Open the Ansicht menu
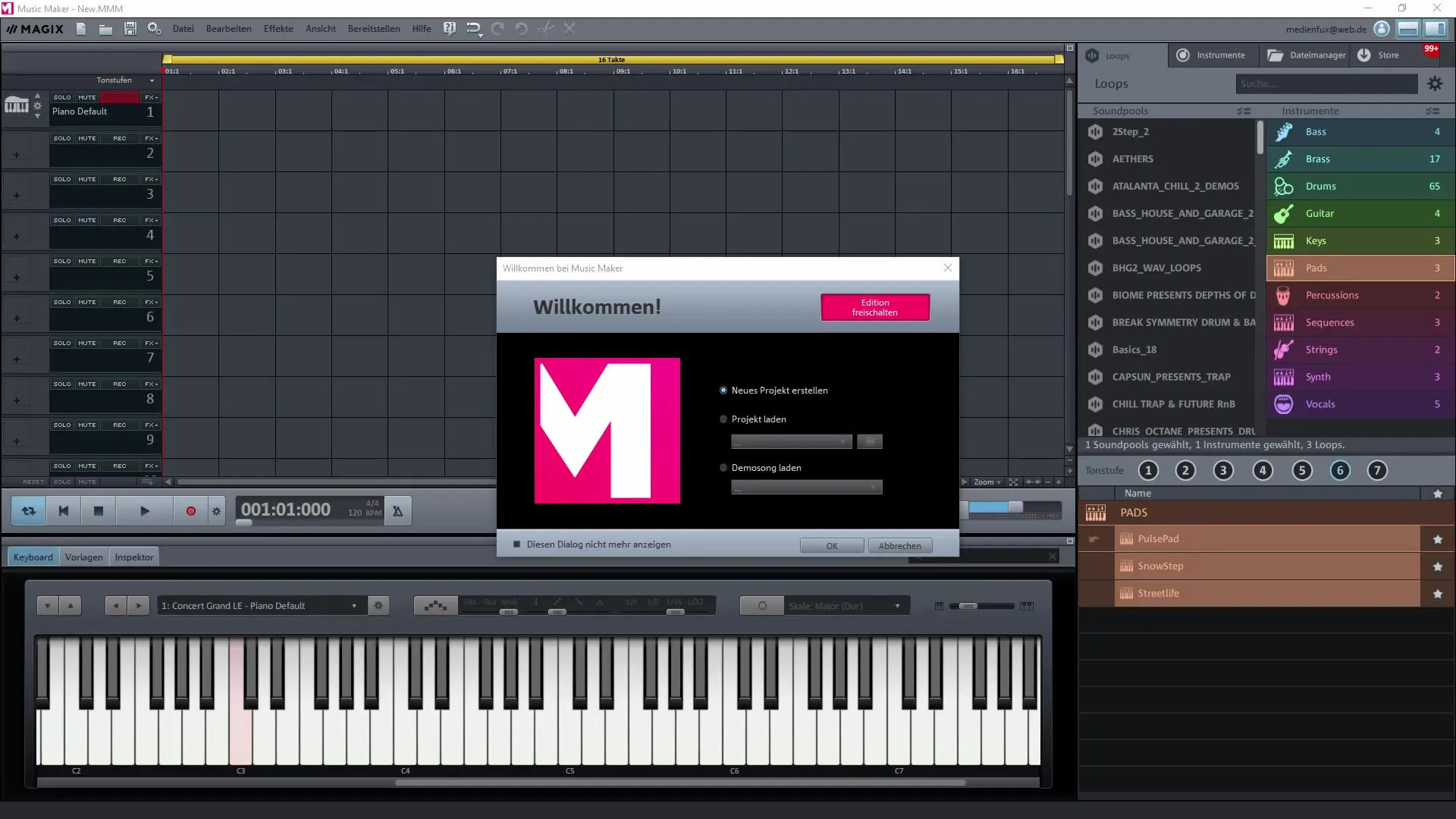The image size is (1456, 819). click(321, 29)
